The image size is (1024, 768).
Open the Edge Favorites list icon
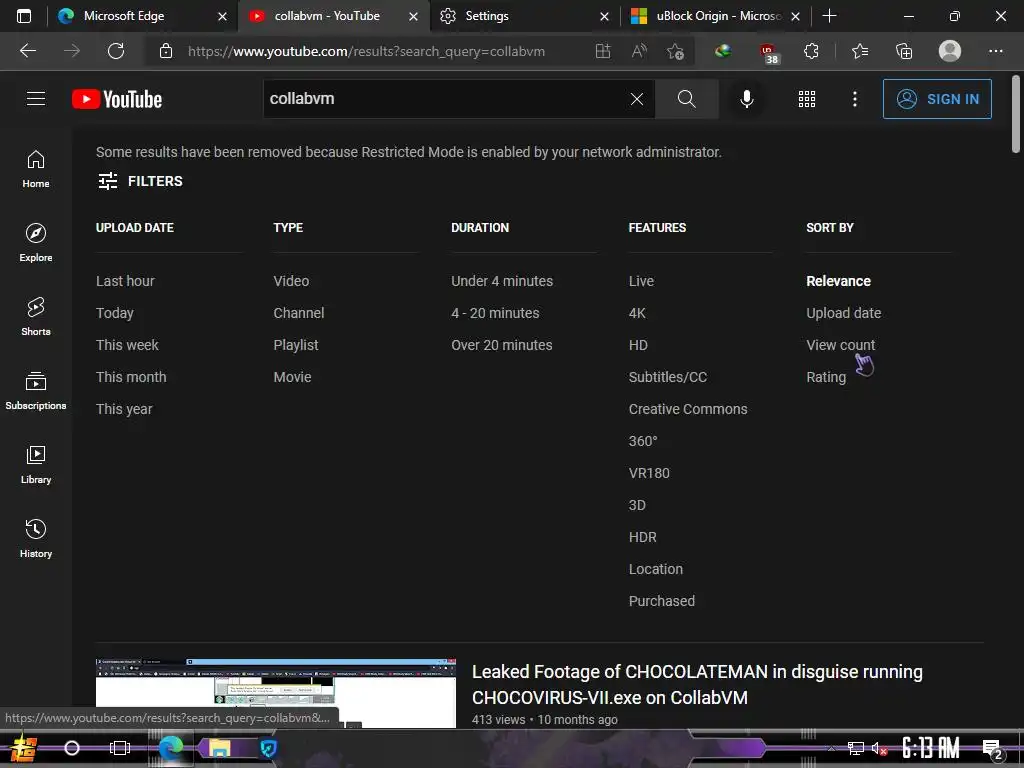[860, 51]
